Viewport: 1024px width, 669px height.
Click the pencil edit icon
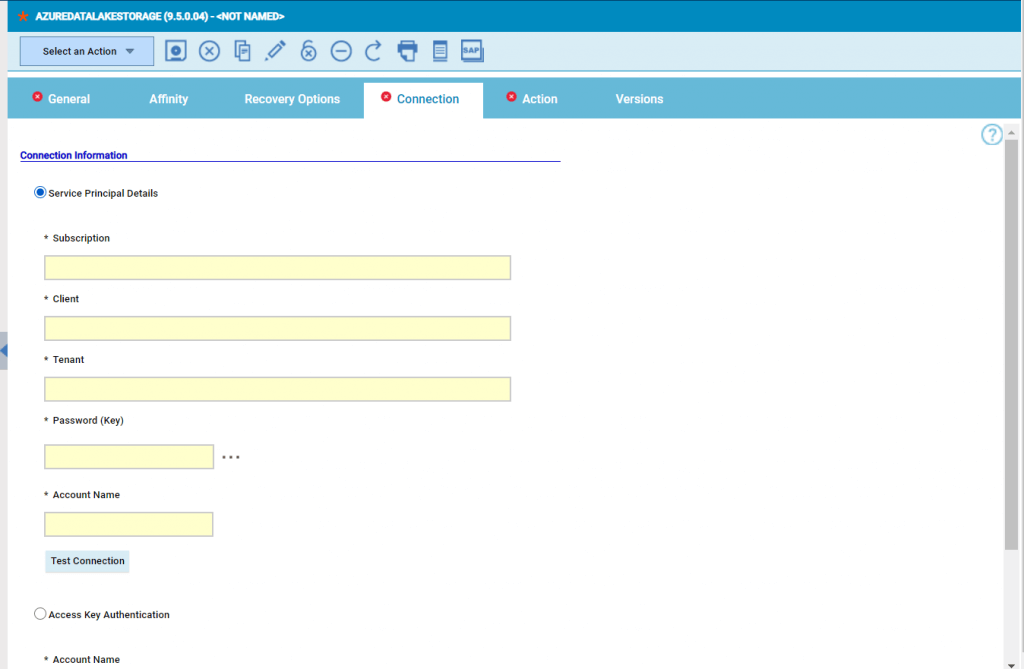275,51
